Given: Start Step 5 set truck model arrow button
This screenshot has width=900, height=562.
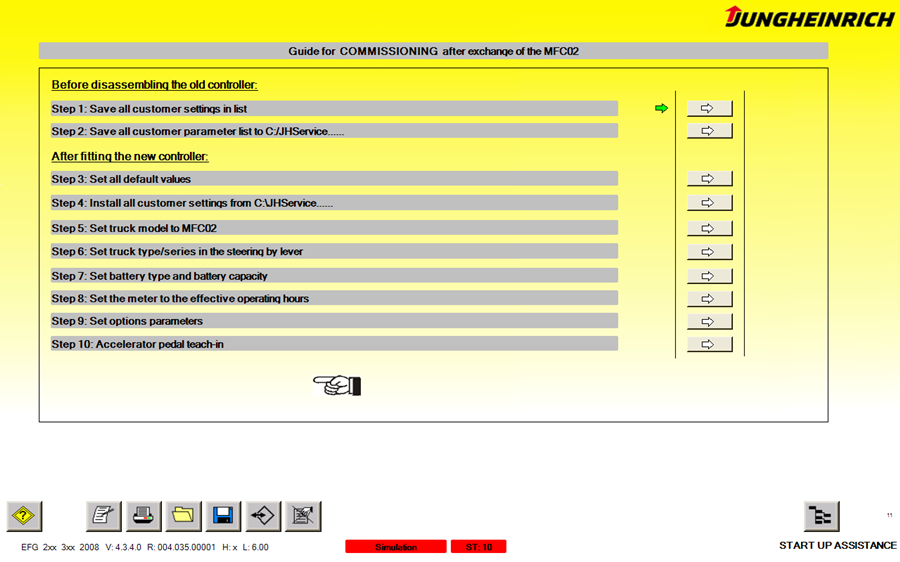Looking at the screenshot, I should [x=709, y=228].
